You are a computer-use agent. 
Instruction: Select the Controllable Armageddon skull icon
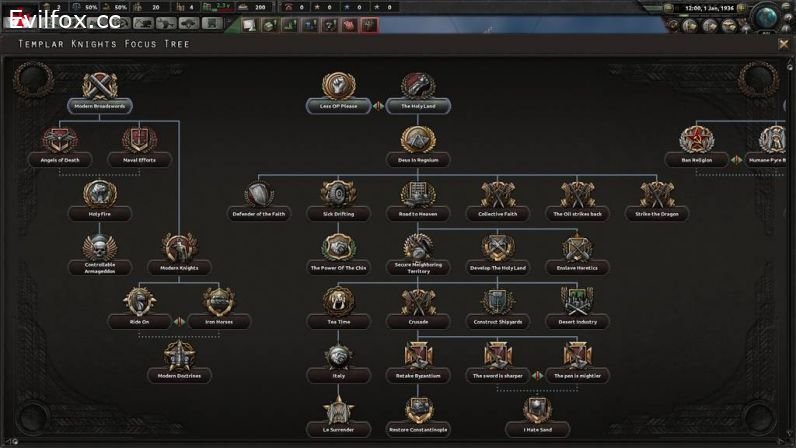(x=100, y=248)
